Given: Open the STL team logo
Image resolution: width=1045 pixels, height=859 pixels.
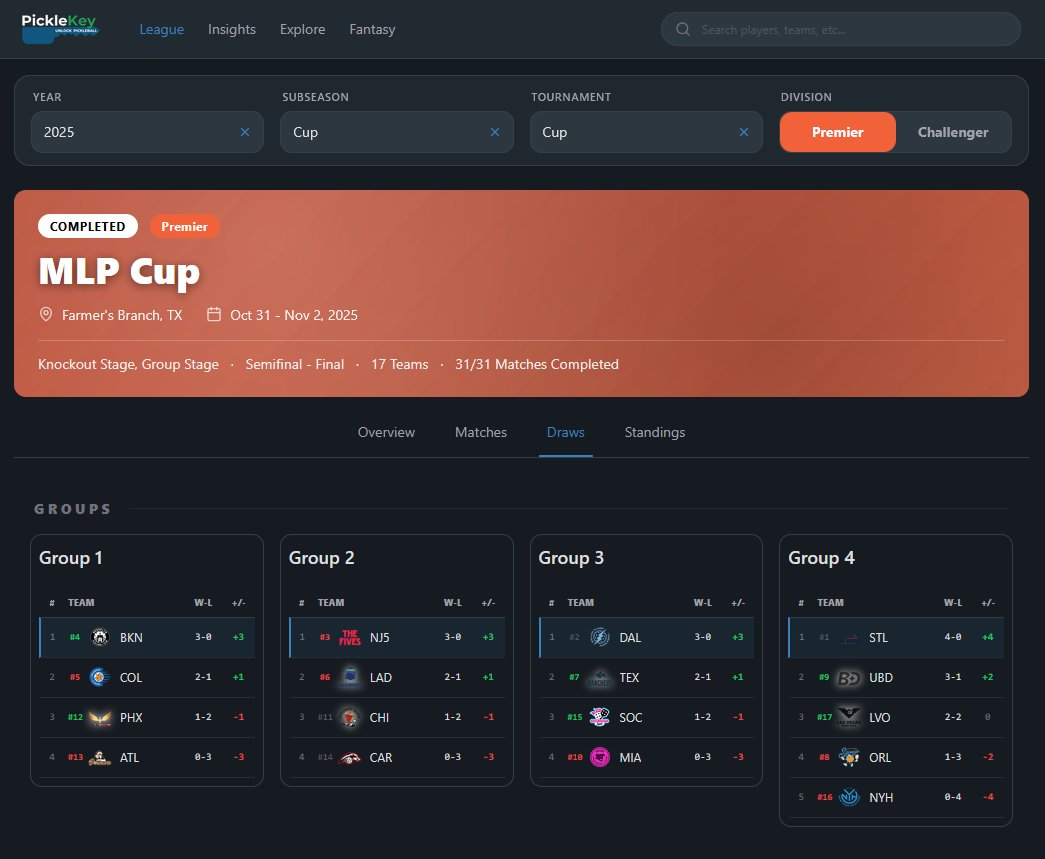Looking at the screenshot, I should (849, 637).
